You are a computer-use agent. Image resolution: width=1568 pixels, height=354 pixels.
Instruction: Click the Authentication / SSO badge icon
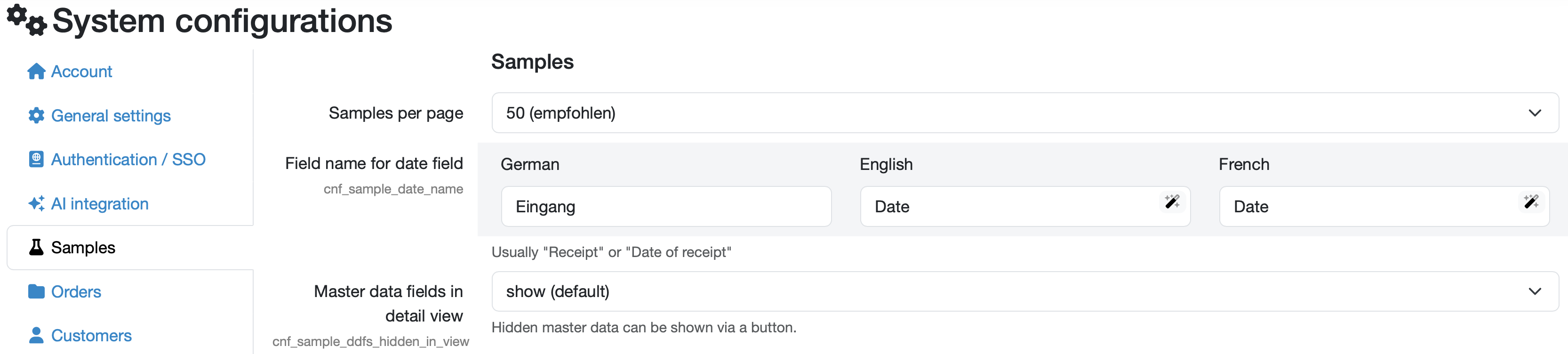point(36,160)
